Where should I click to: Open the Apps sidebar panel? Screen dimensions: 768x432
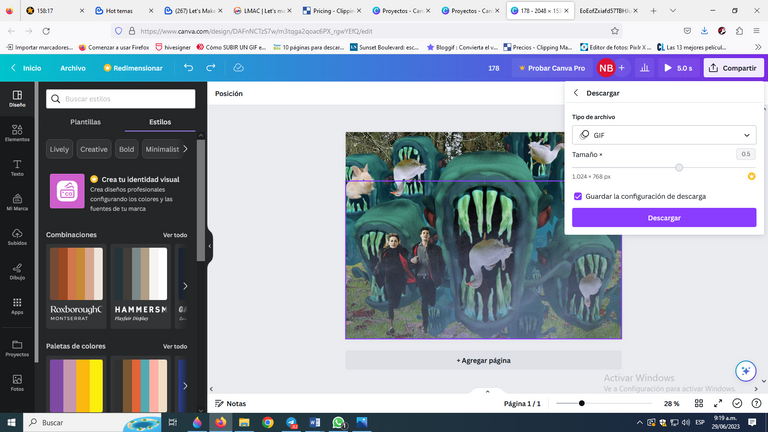[x=17, y=306]
